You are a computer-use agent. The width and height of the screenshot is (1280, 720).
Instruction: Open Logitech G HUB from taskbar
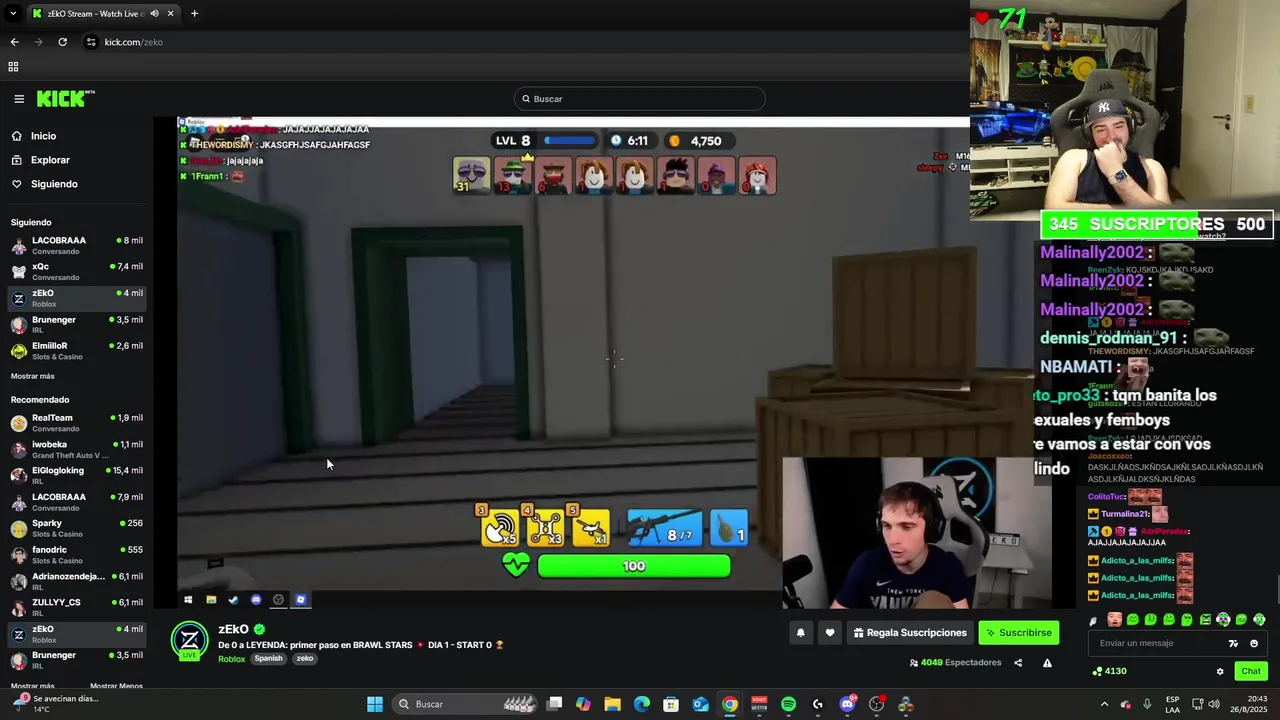[818, 704]
